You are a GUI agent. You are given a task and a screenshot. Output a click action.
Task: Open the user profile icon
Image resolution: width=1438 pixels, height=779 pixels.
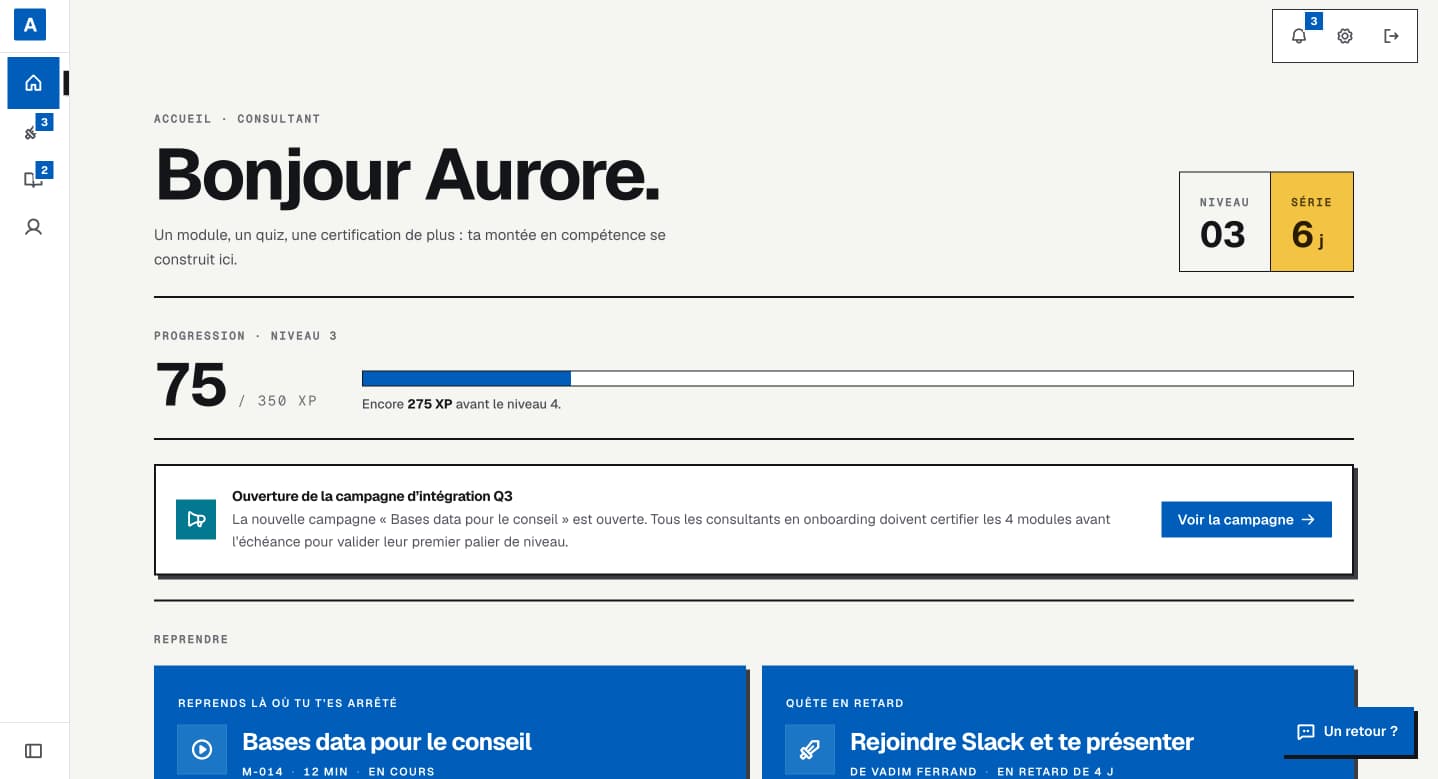click(34, 227)
